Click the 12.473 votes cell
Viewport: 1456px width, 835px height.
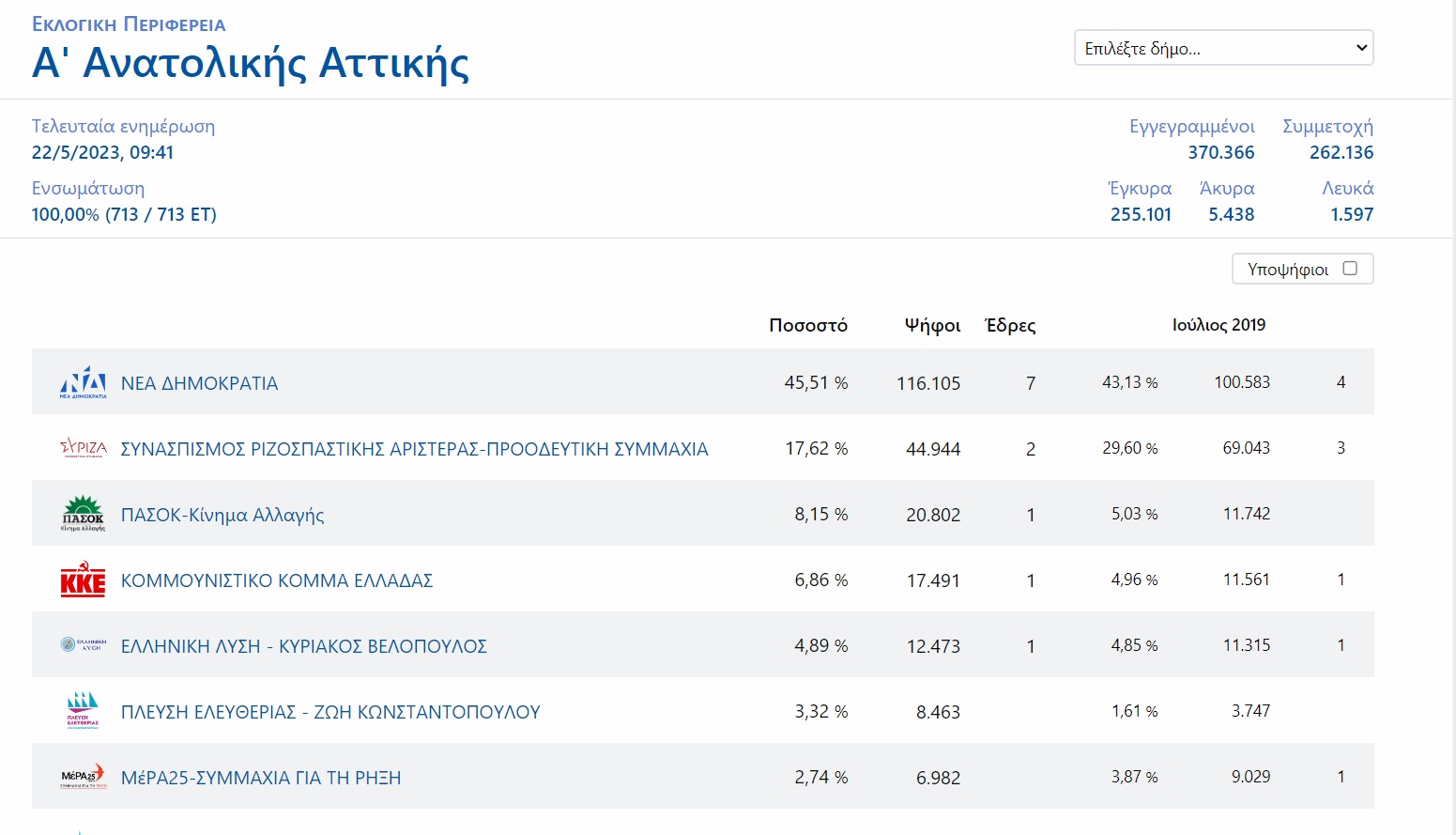point(933,646)
